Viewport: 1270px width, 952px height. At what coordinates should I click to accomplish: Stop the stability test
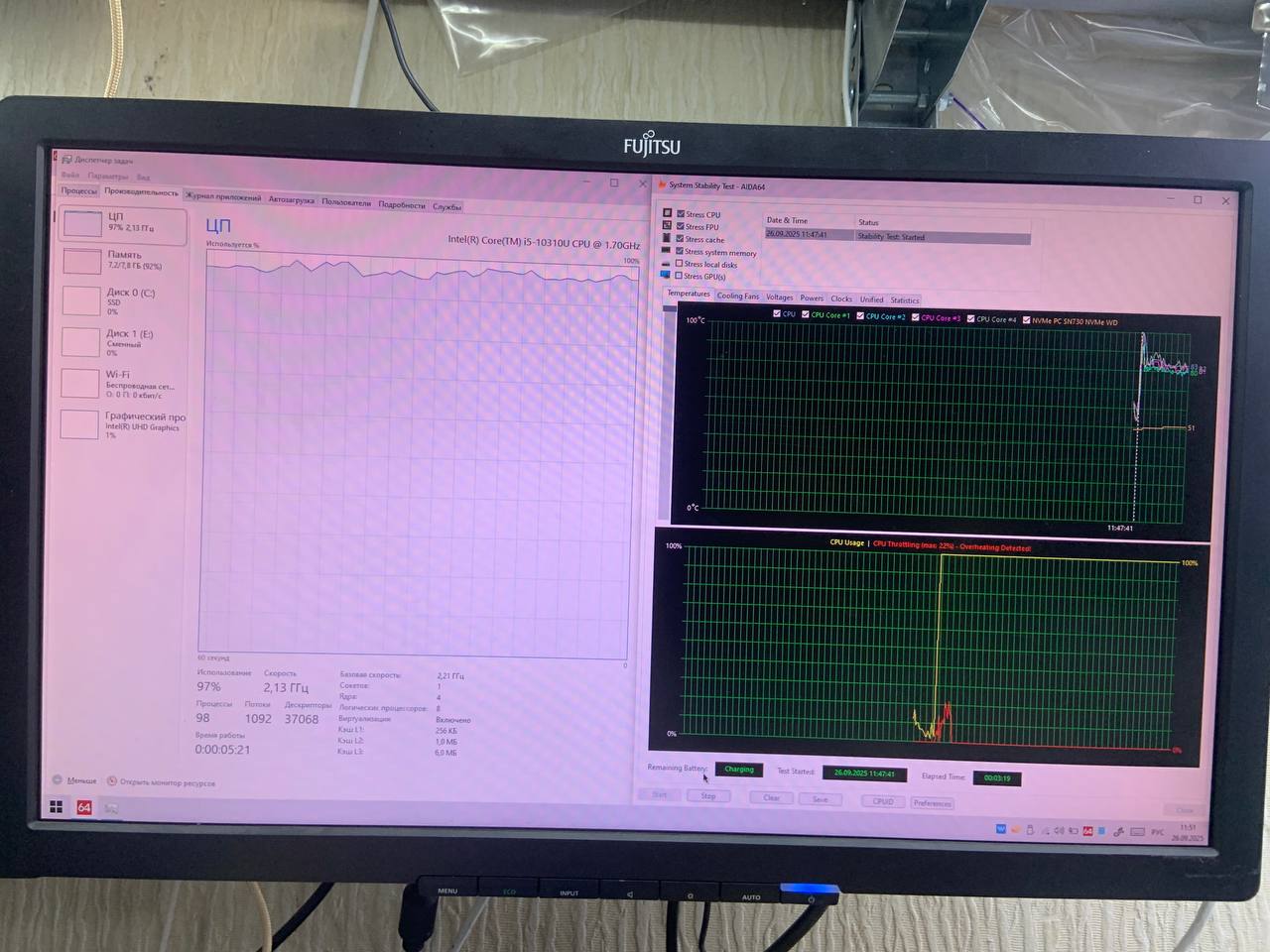pos(708,796)
